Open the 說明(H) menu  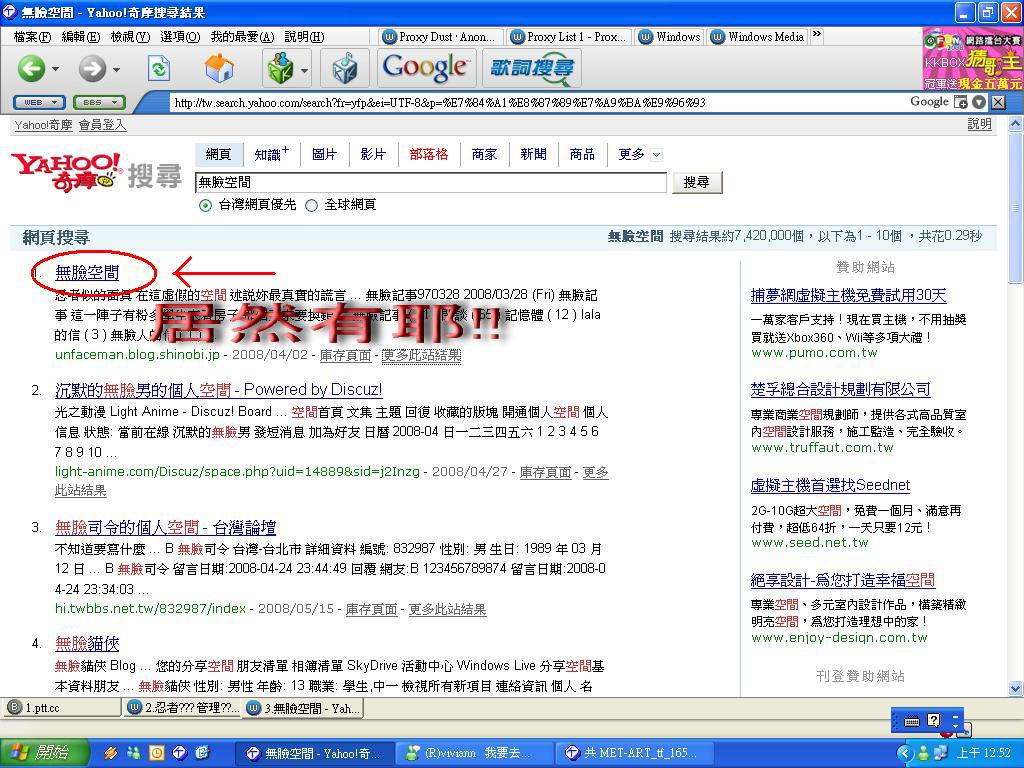click(x=304, y=37)
